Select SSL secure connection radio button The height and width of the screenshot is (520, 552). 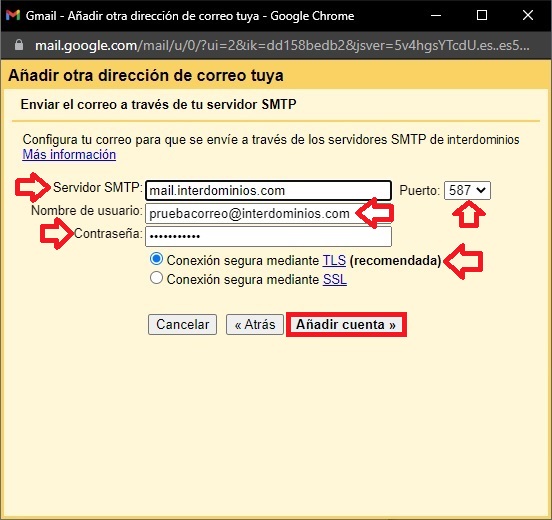click(156, 278)
